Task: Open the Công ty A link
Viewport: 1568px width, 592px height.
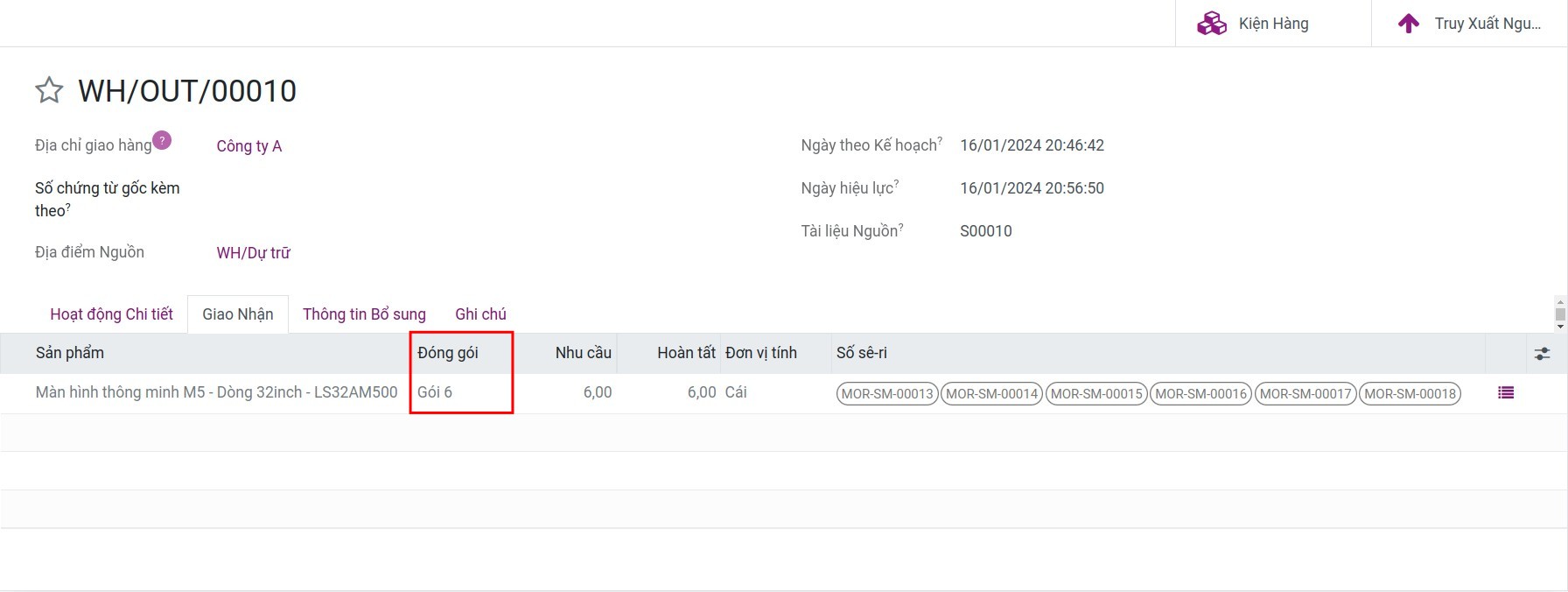Action: pyautogui.click(x=248, y=146)
